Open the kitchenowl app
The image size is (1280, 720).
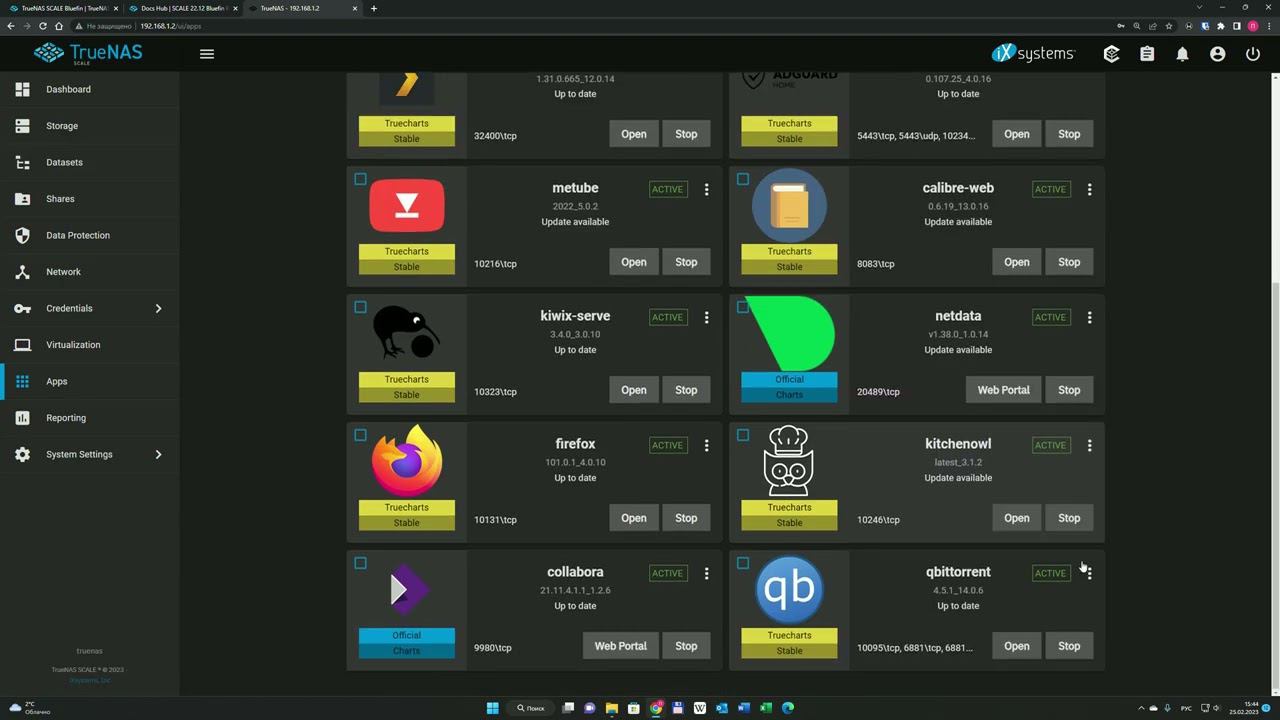tap(1017, 518)
